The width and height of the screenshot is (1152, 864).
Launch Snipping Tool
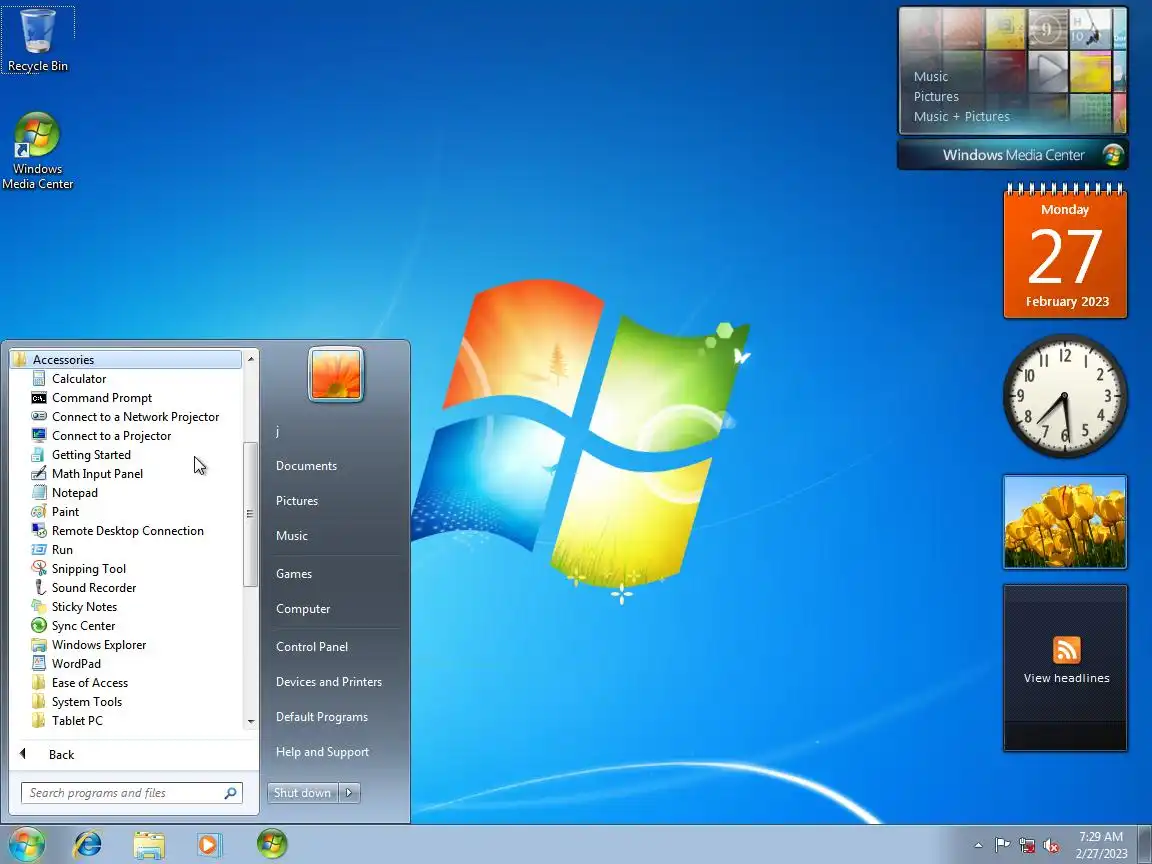click(x=88, y=569)
